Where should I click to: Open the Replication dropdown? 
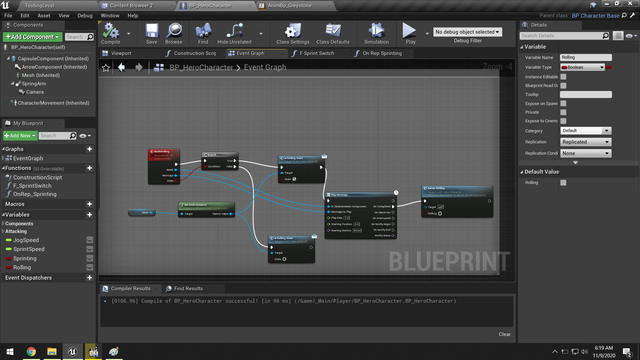586,142
